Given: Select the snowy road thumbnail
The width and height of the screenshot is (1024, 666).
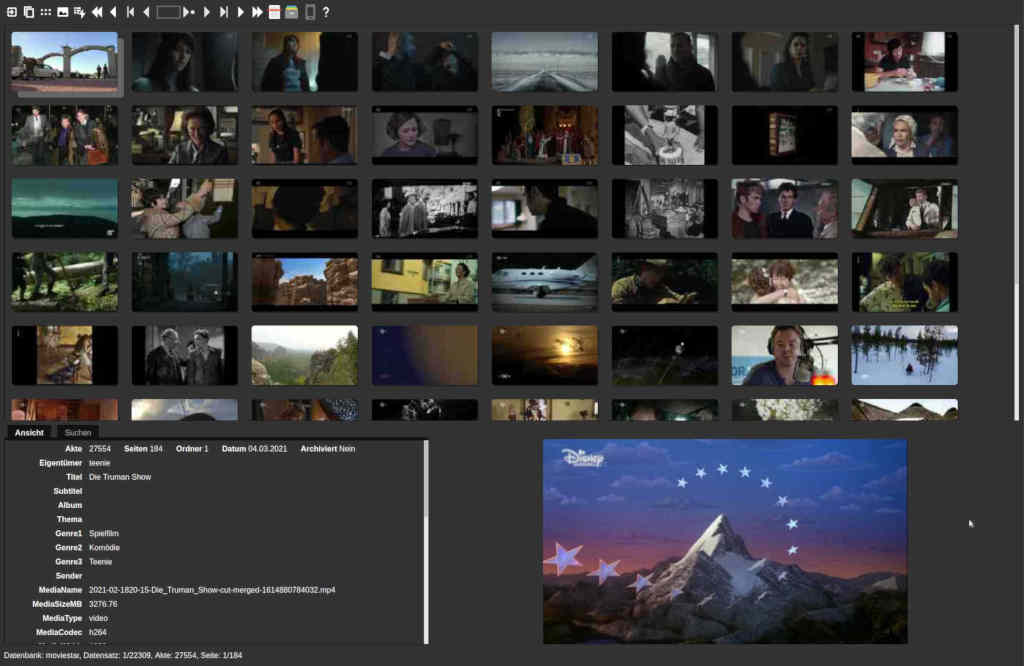Looking at the screenshot, I should tap(544, 62).
